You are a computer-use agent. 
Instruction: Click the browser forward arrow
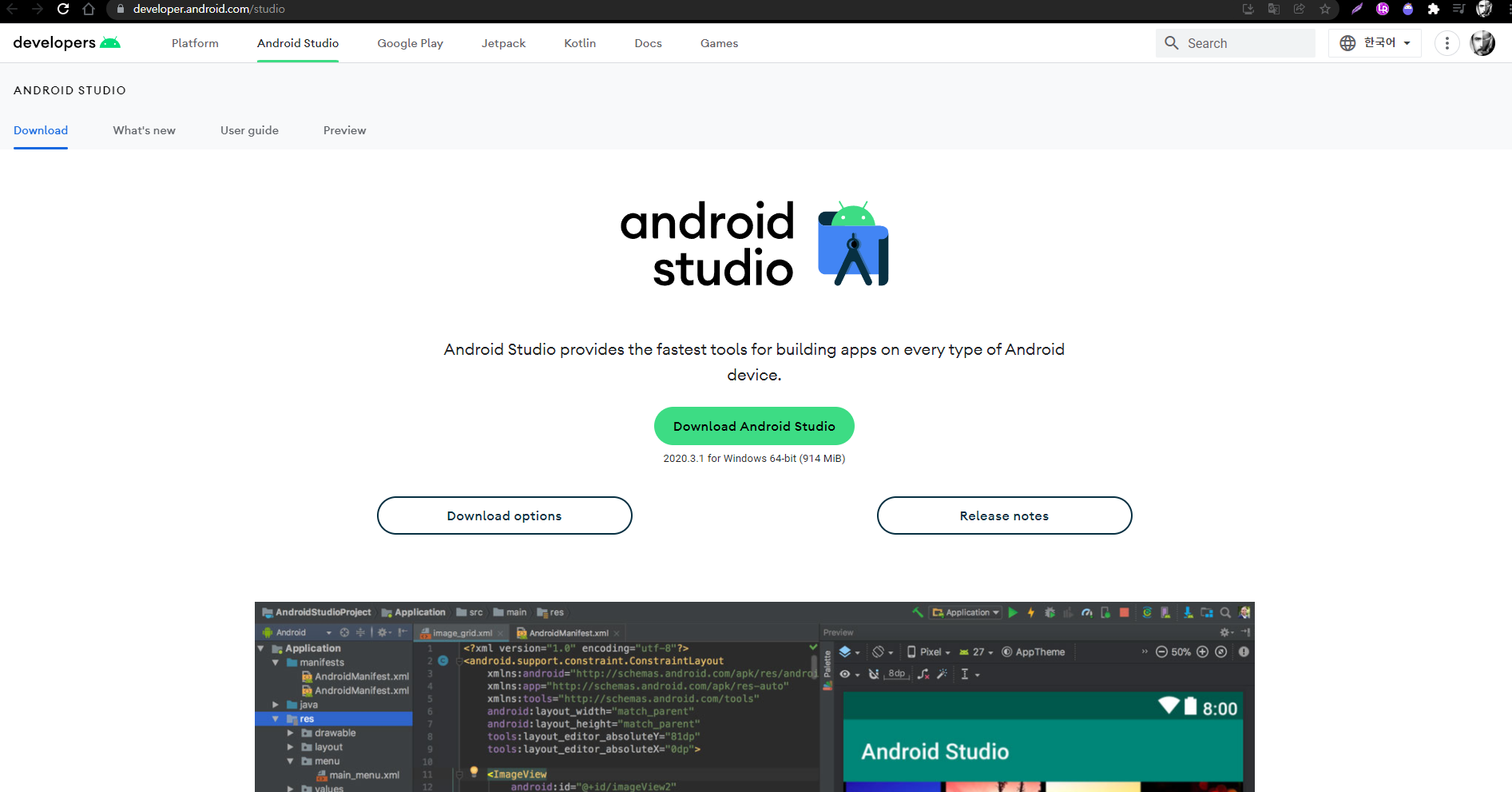coord(38,9)
